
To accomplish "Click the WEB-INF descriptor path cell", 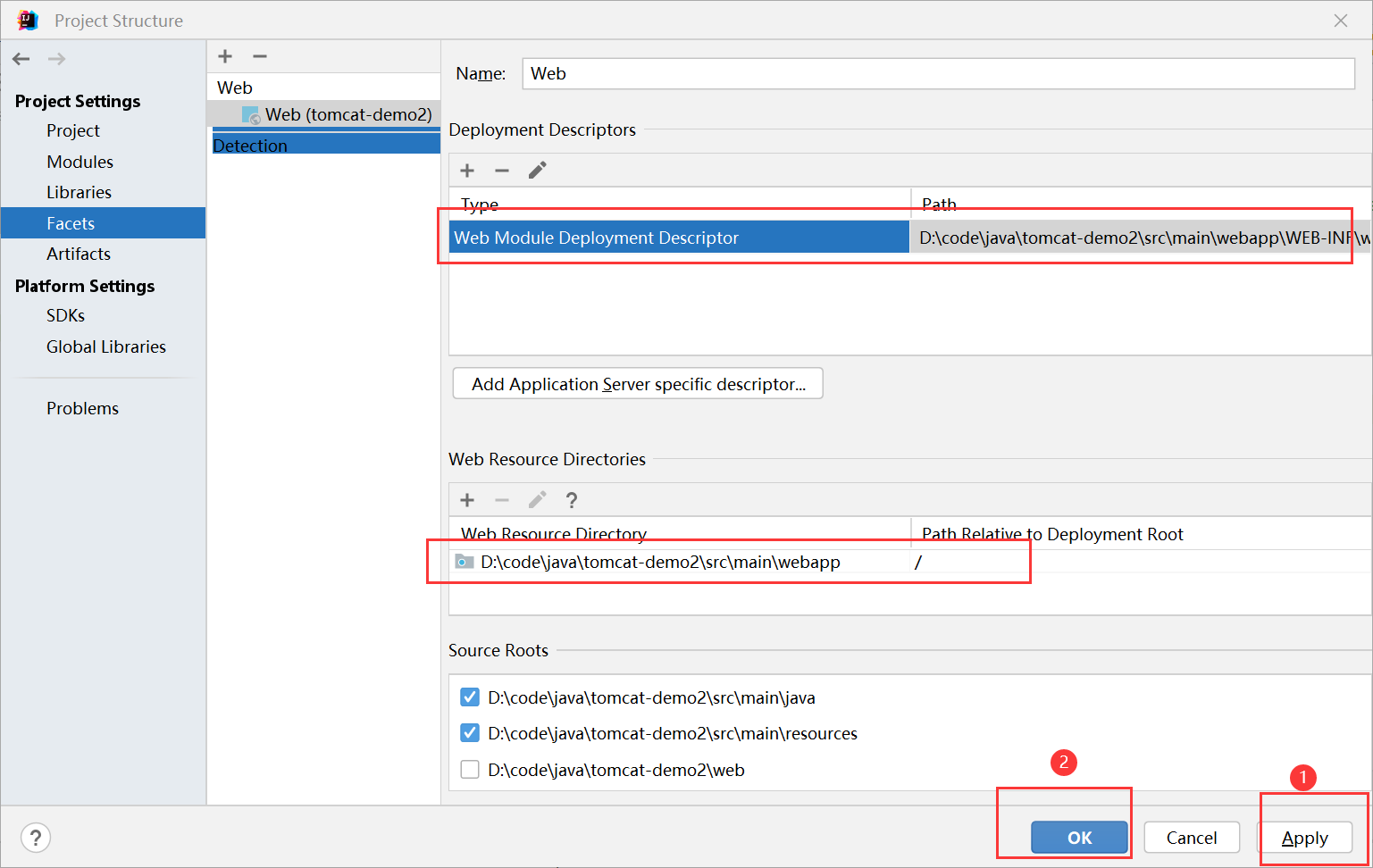I will coord(1141,238).
